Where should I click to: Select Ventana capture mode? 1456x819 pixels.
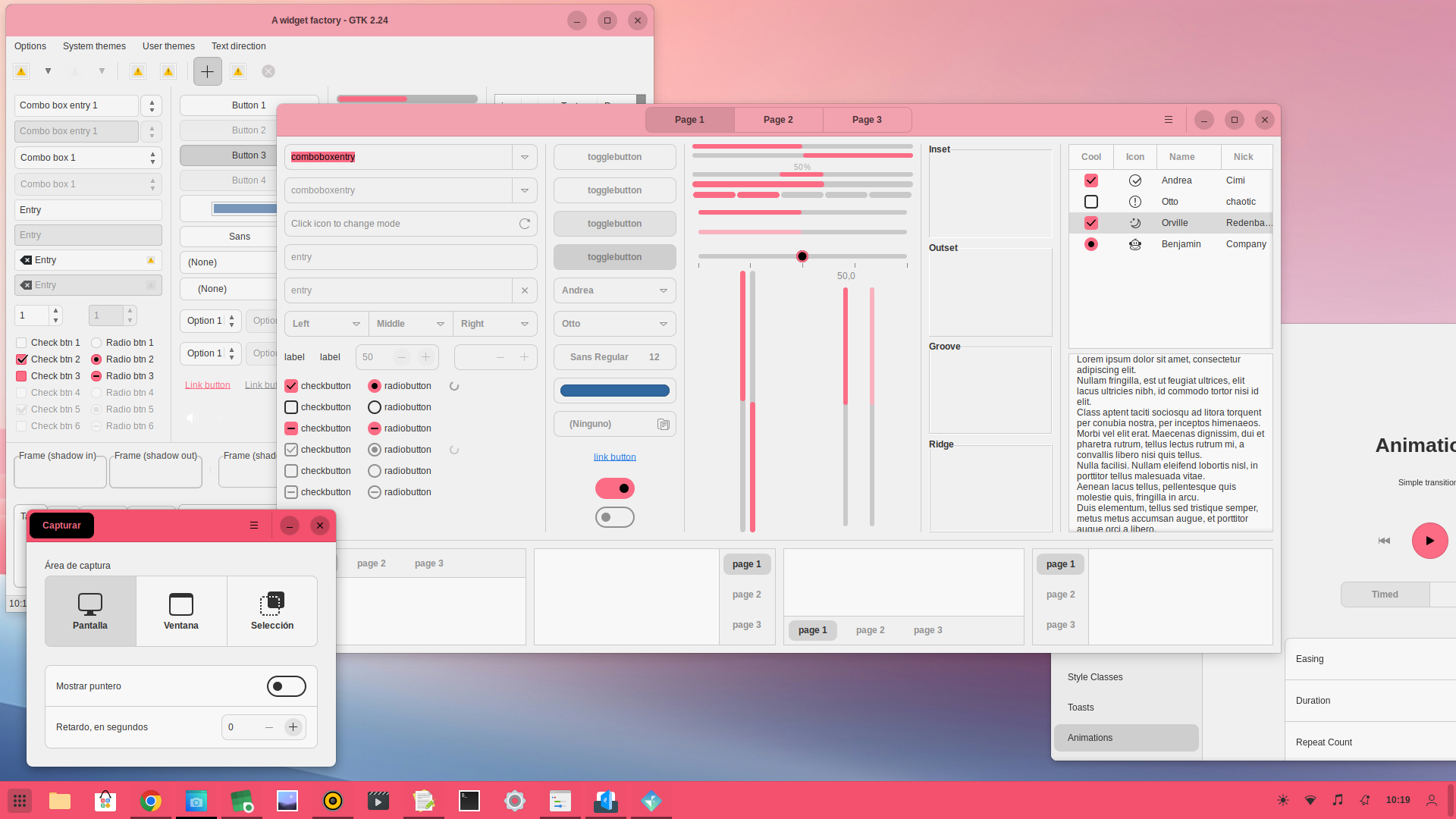point(181,611)
